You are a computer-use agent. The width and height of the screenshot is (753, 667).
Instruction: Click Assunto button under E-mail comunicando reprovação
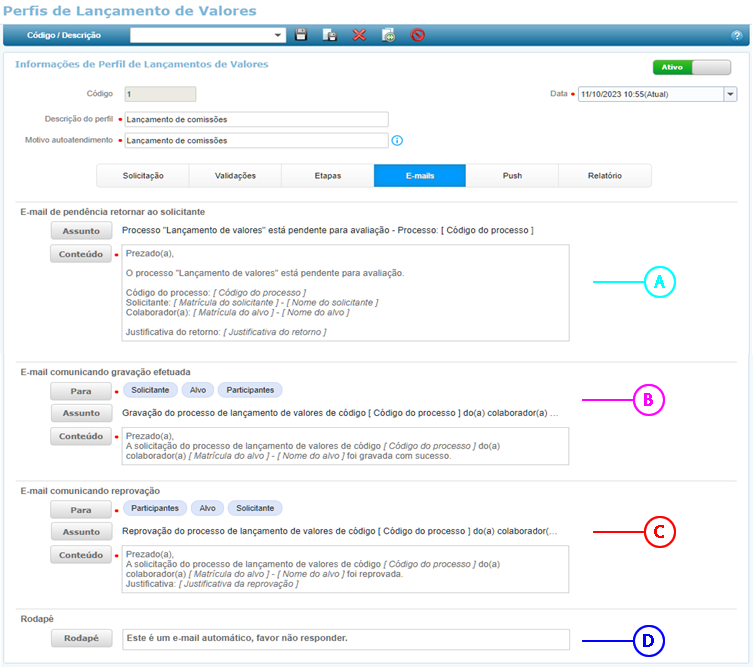tap(81, 532)
